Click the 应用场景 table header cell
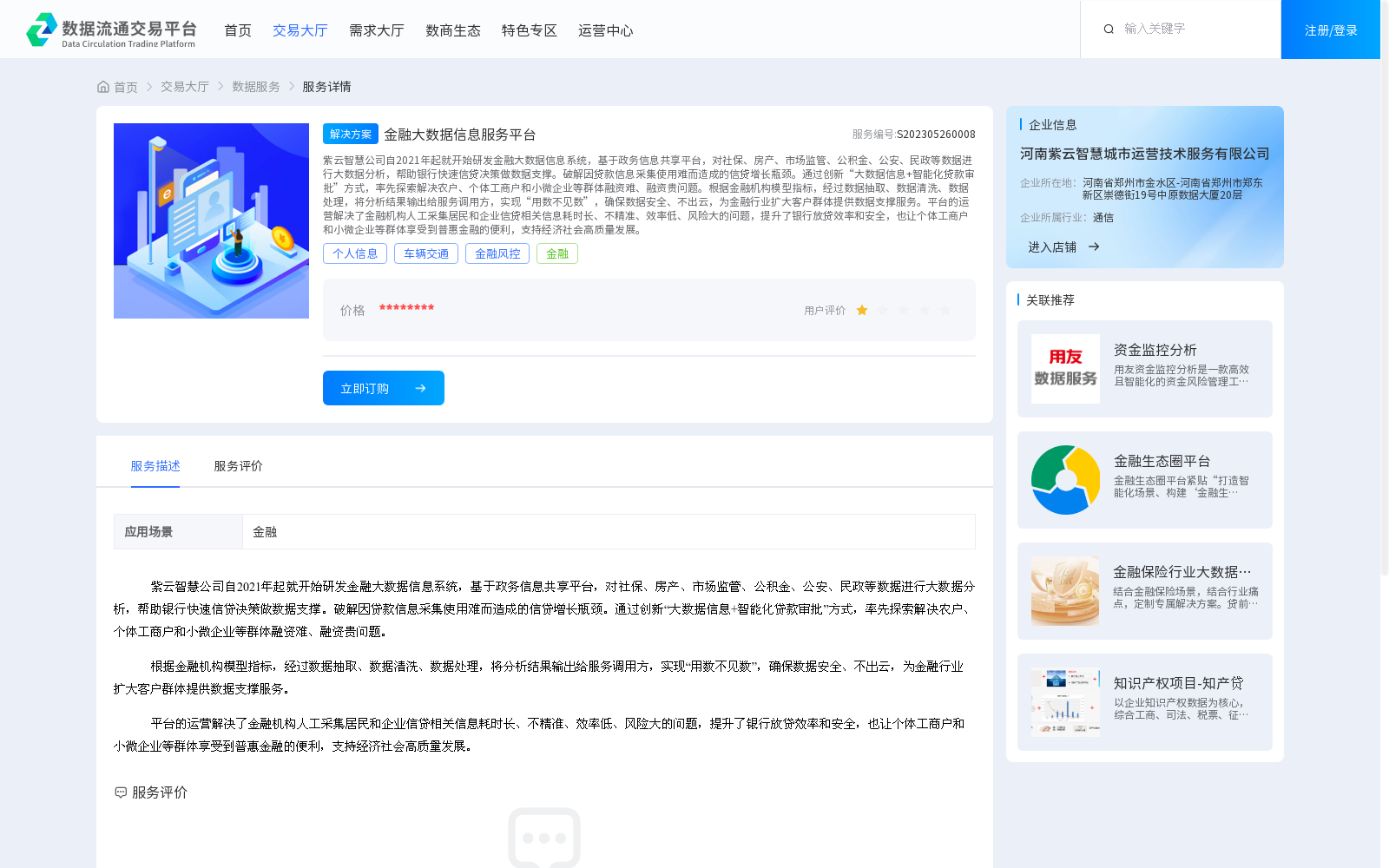Image resolution: width=1389 pixels, height=868 pixels. (x=178, y=532)
